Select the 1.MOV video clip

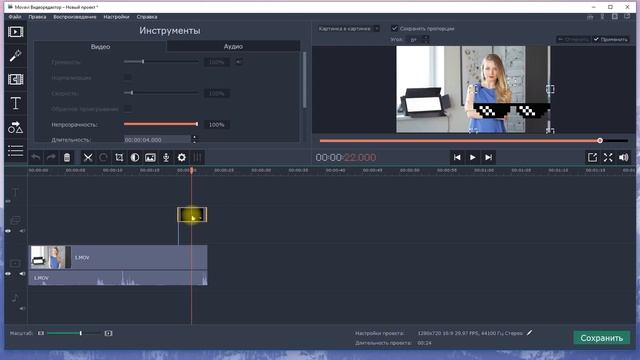tap(118, 257)
